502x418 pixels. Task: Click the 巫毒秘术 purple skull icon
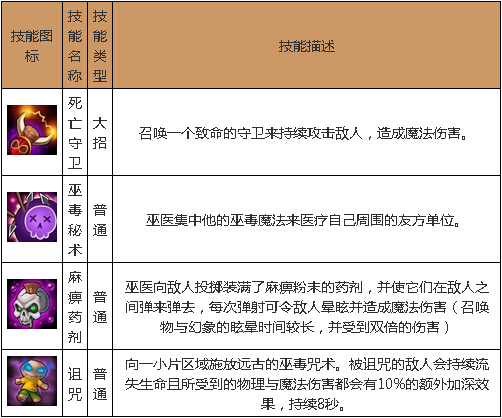pyautogui.click(x=32, y=217)
